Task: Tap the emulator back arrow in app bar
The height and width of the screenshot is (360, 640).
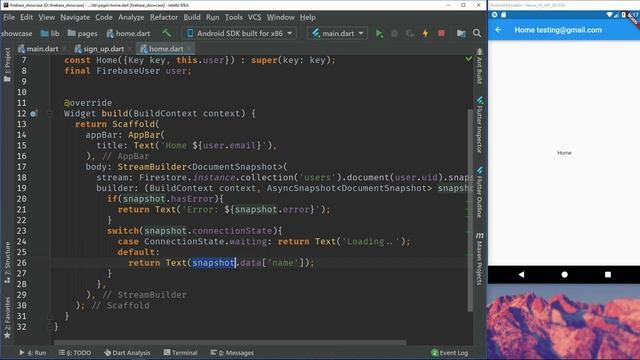Action: [498, 30]
